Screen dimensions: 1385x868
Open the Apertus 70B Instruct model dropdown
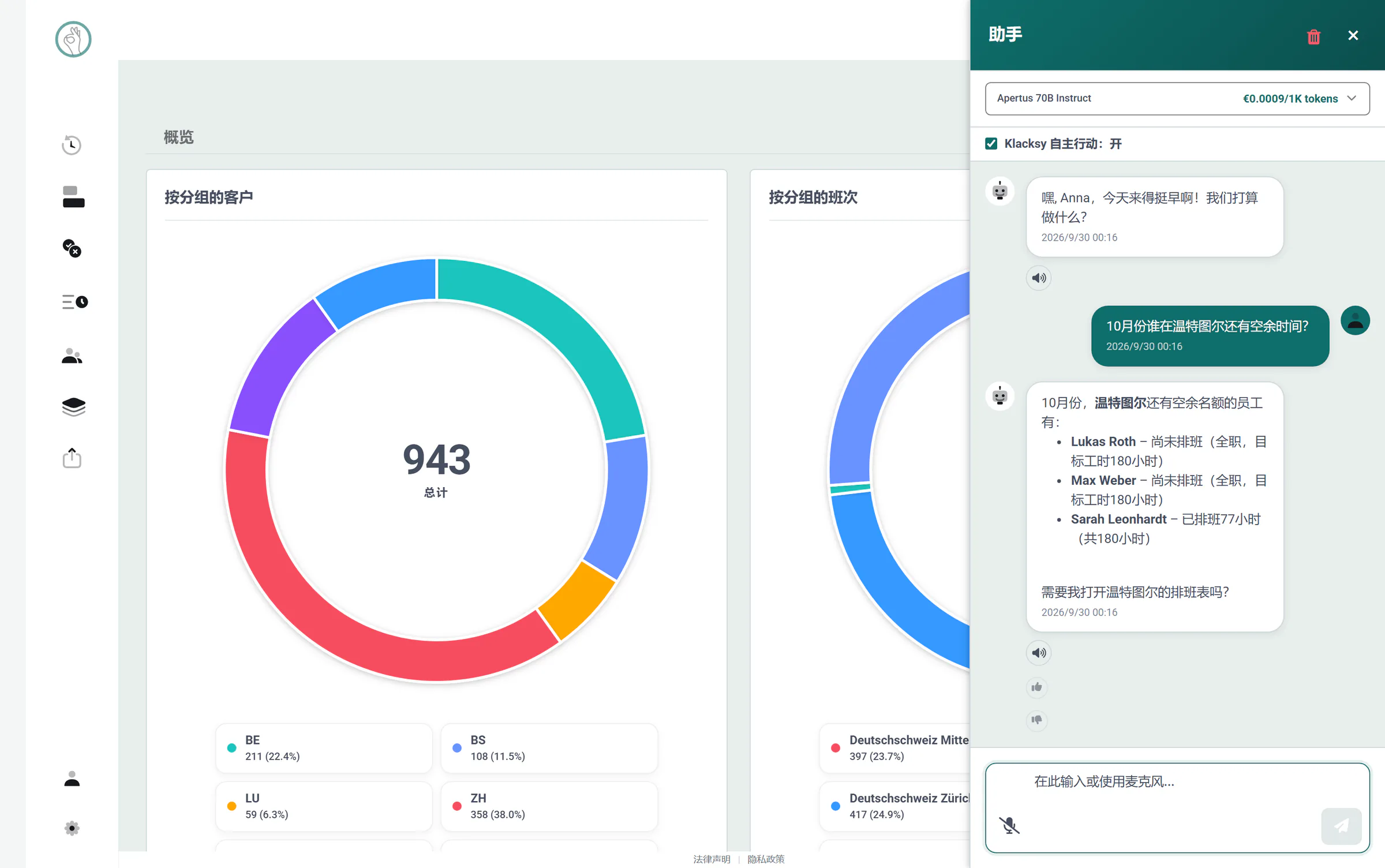[x=1177, y=99]
